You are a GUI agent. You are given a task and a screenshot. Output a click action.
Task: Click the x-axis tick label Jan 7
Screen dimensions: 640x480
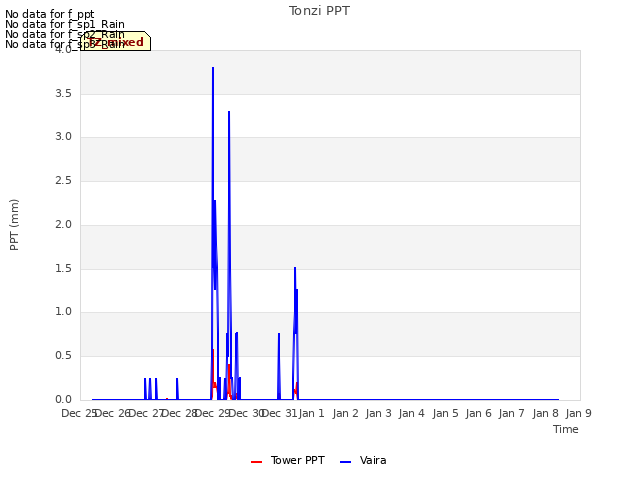pyautogui.click(x=511, y=413)
